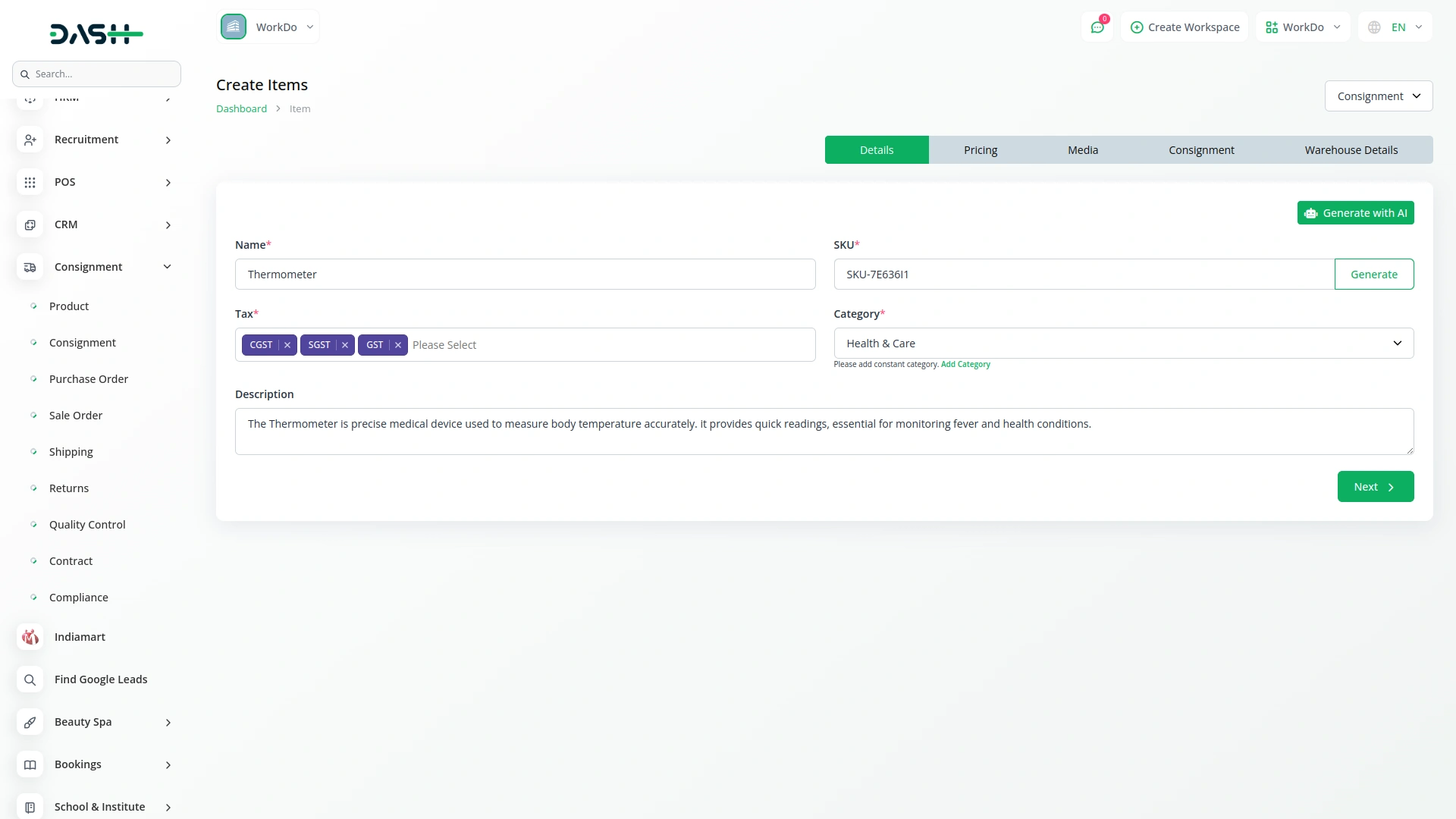
Task: Open the EN language dropdown
Action: 1394,27
